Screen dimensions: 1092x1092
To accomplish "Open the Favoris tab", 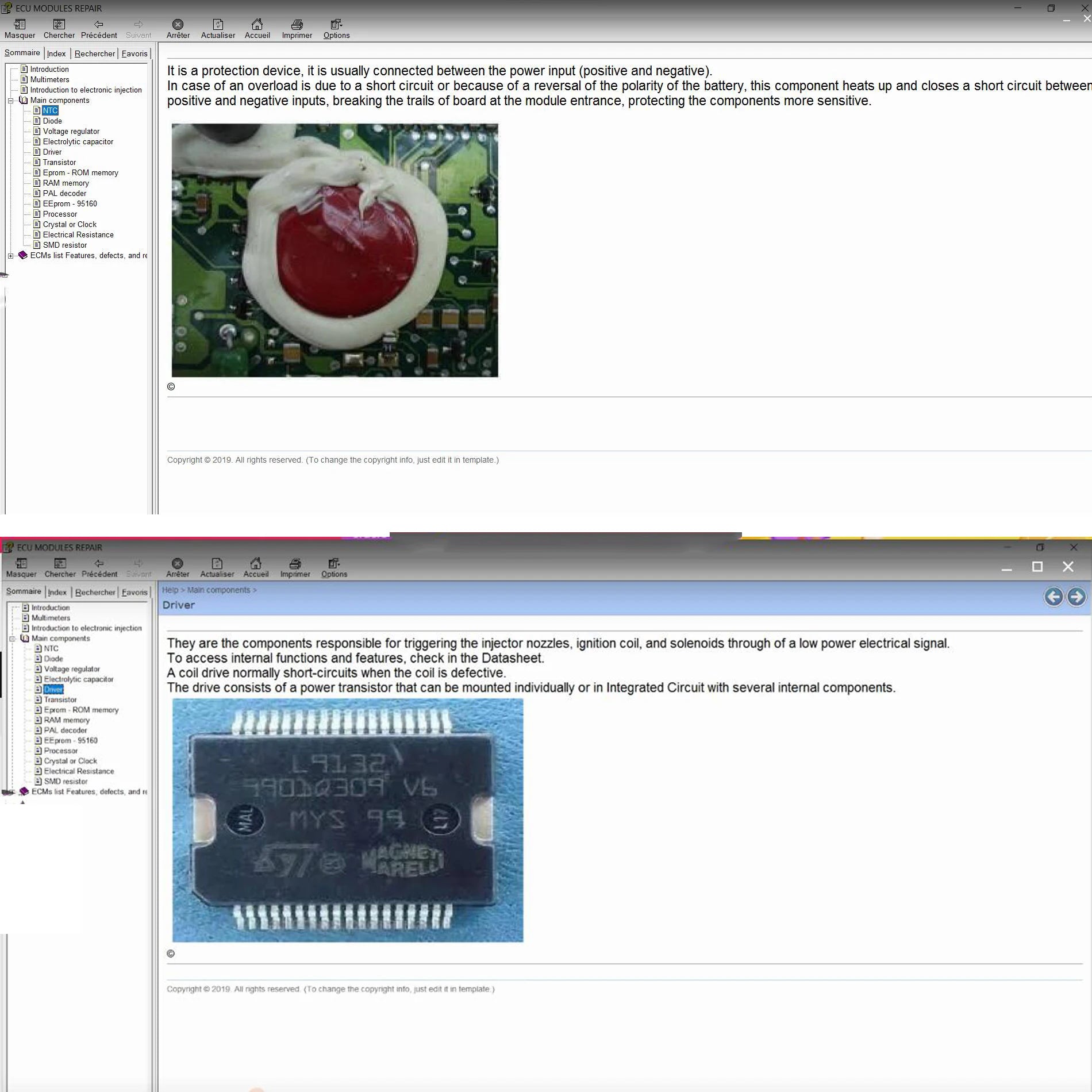I will [x=134, y=53].
